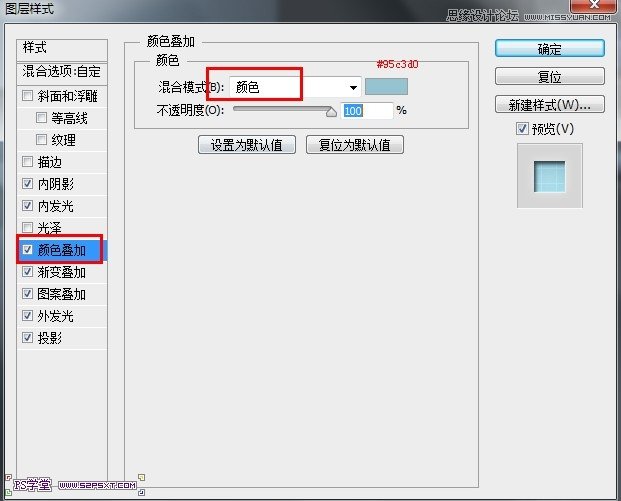Click the style preview thumbnail

pos(550,175)
